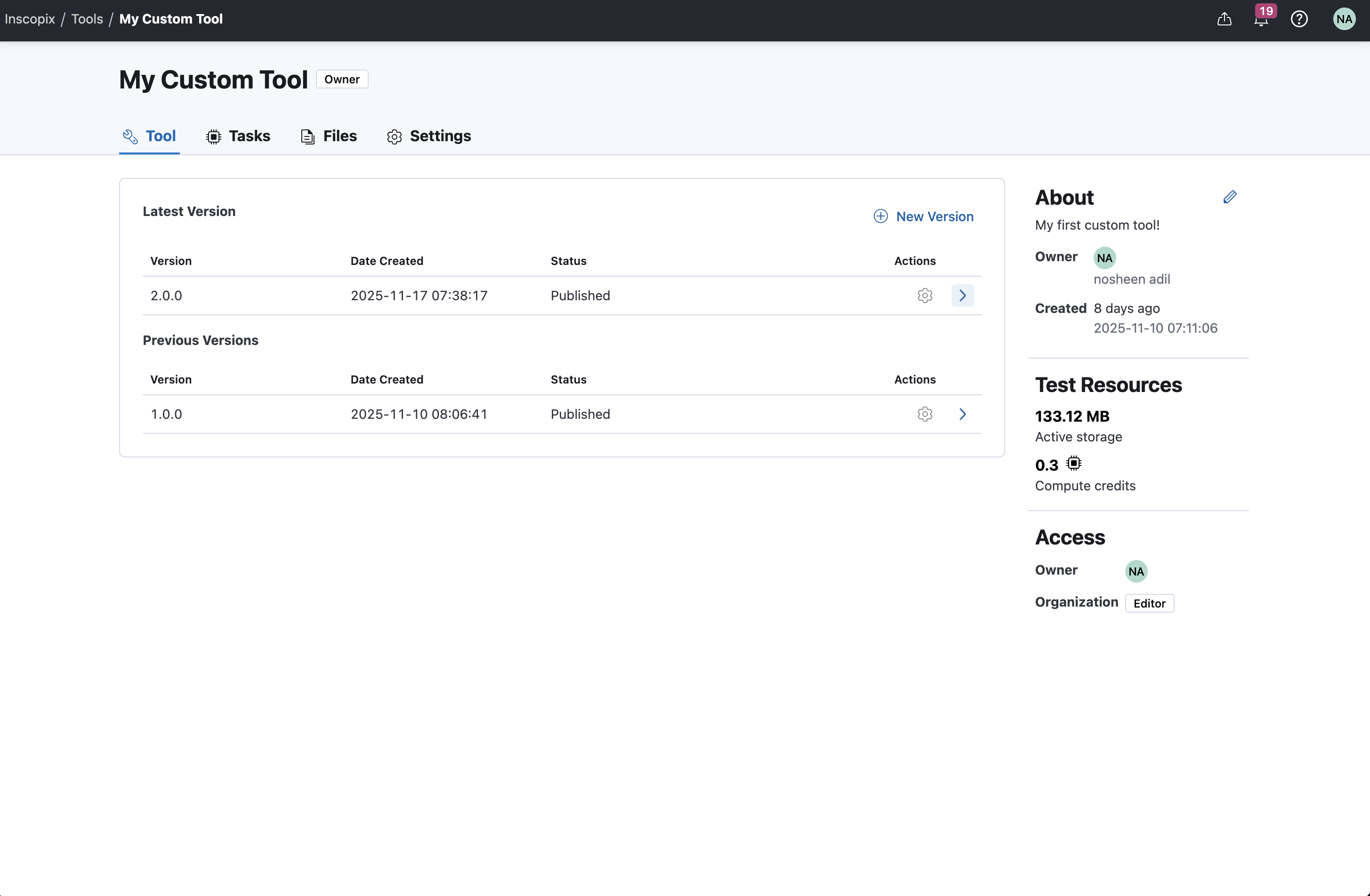Click the Owner badge beside tool title
This screenshot has width=1370, height=896.
[341, 80]
